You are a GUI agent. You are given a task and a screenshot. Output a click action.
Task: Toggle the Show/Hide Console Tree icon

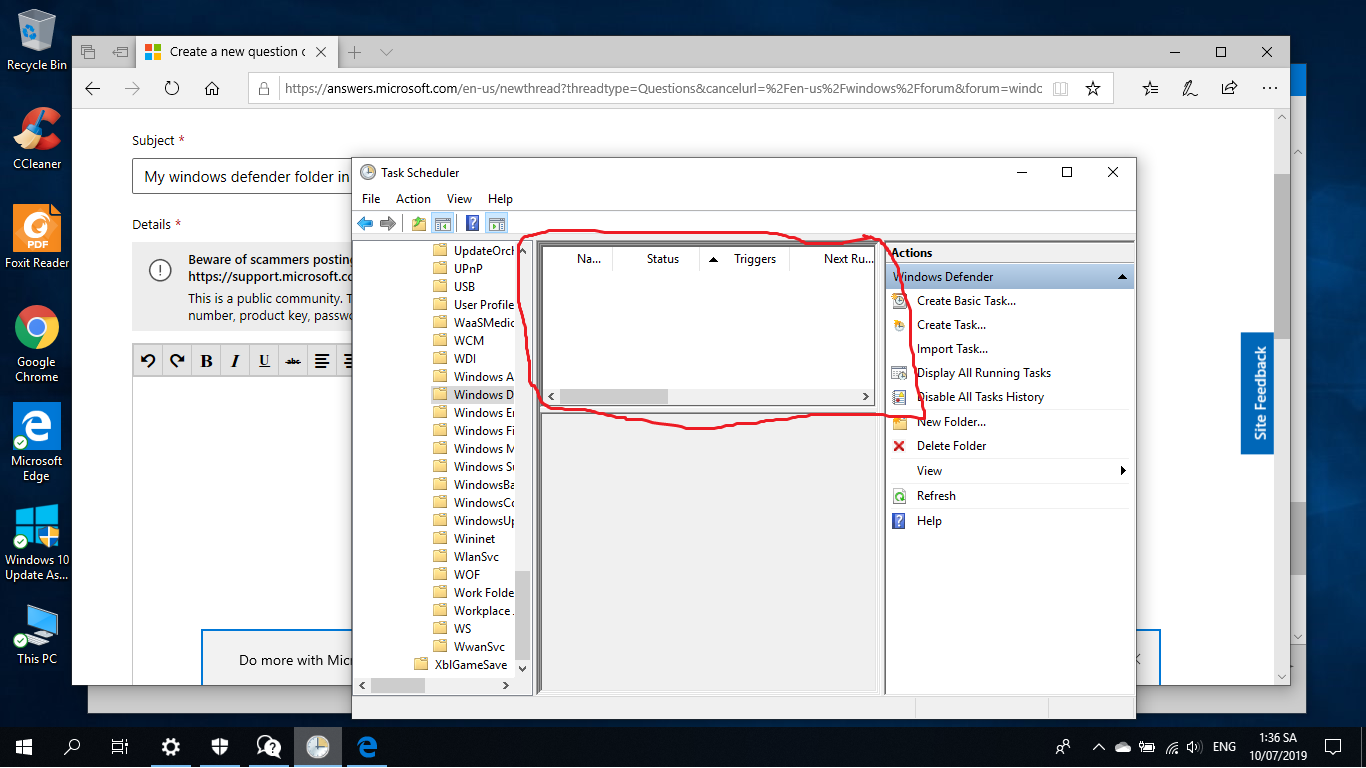coord(442,223)
